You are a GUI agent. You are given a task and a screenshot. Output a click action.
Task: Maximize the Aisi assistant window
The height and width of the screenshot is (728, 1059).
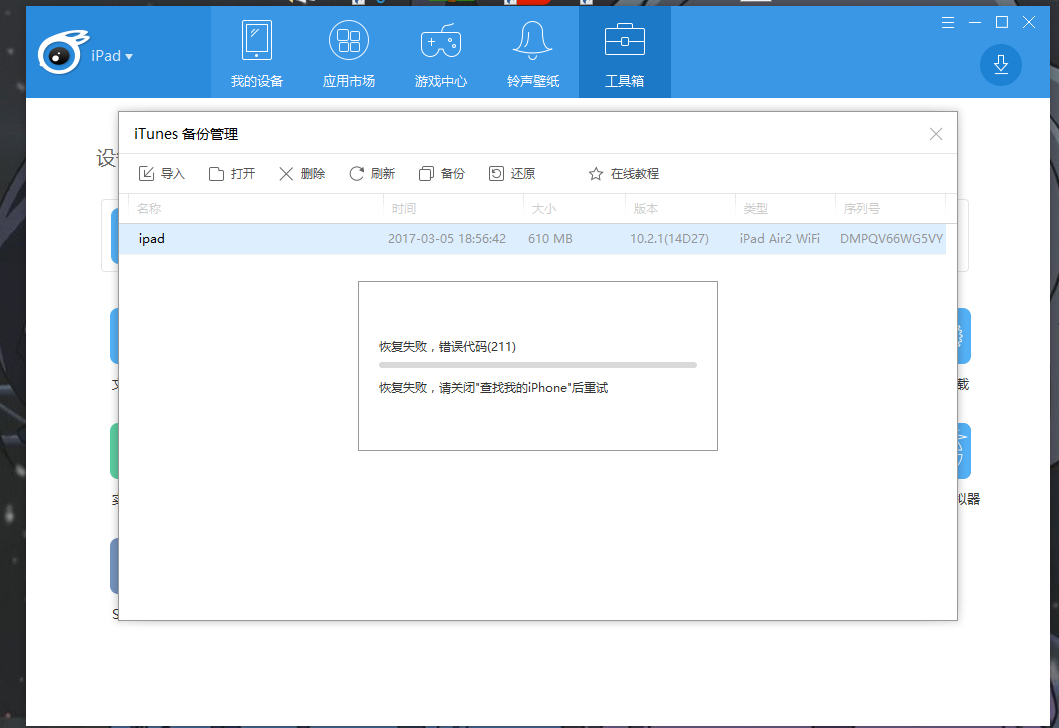click(x=1002, y=22)
